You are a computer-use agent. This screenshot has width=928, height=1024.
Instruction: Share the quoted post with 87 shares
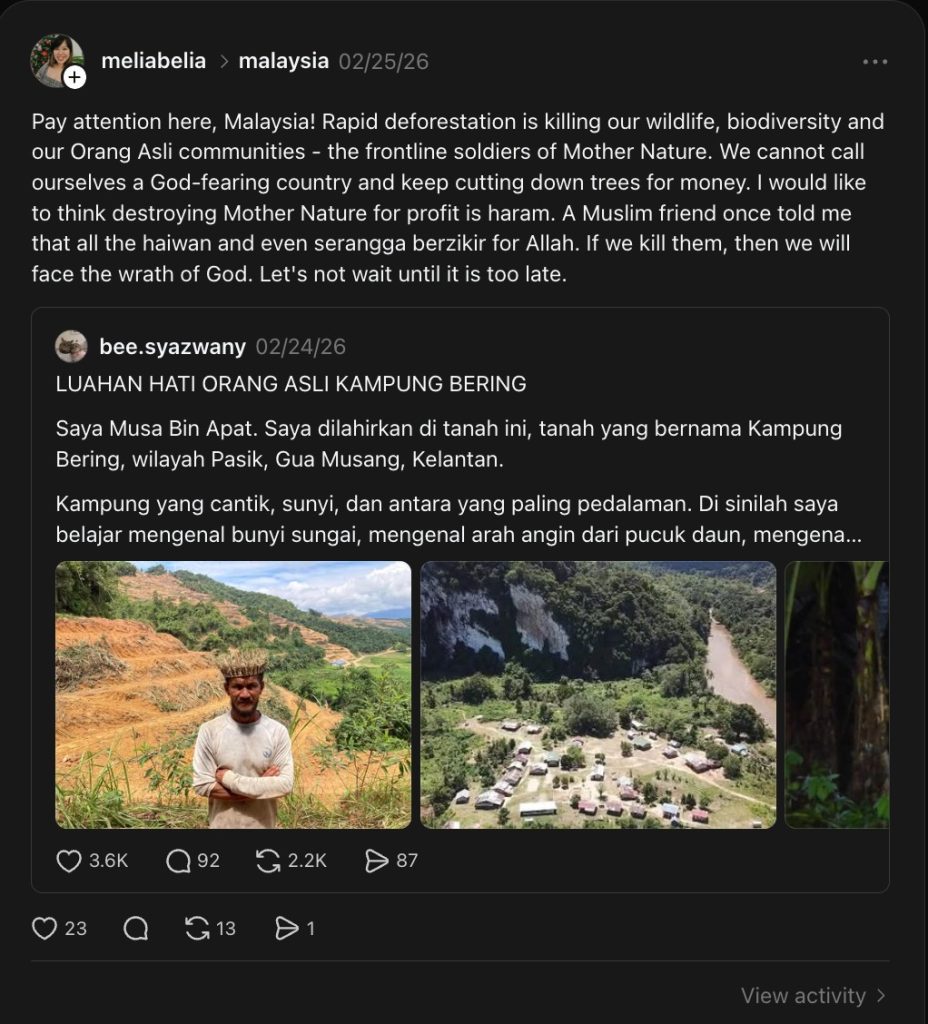377,861
